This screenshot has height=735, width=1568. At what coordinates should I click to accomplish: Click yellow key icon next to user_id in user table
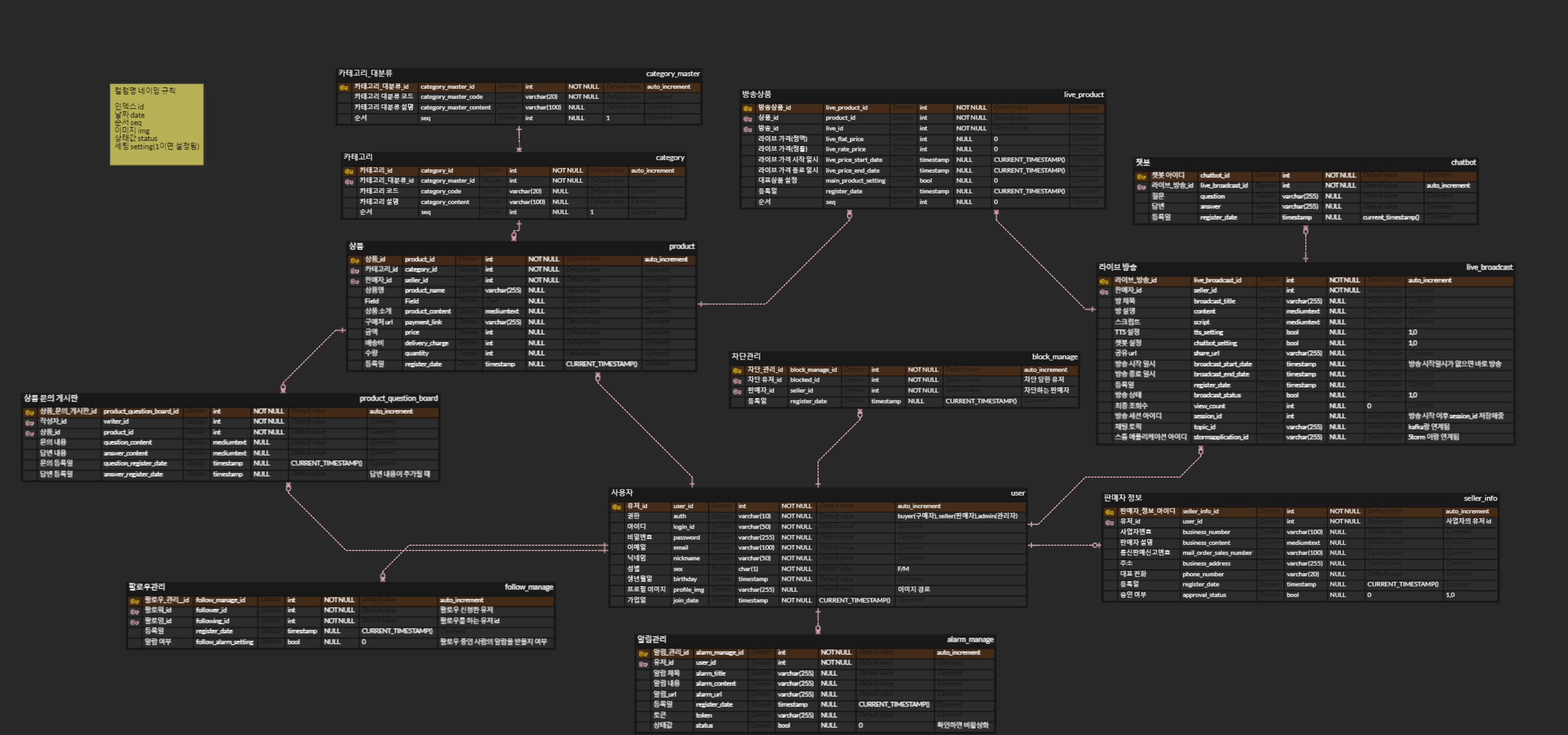pyautogui.click(x=617, y=507)
